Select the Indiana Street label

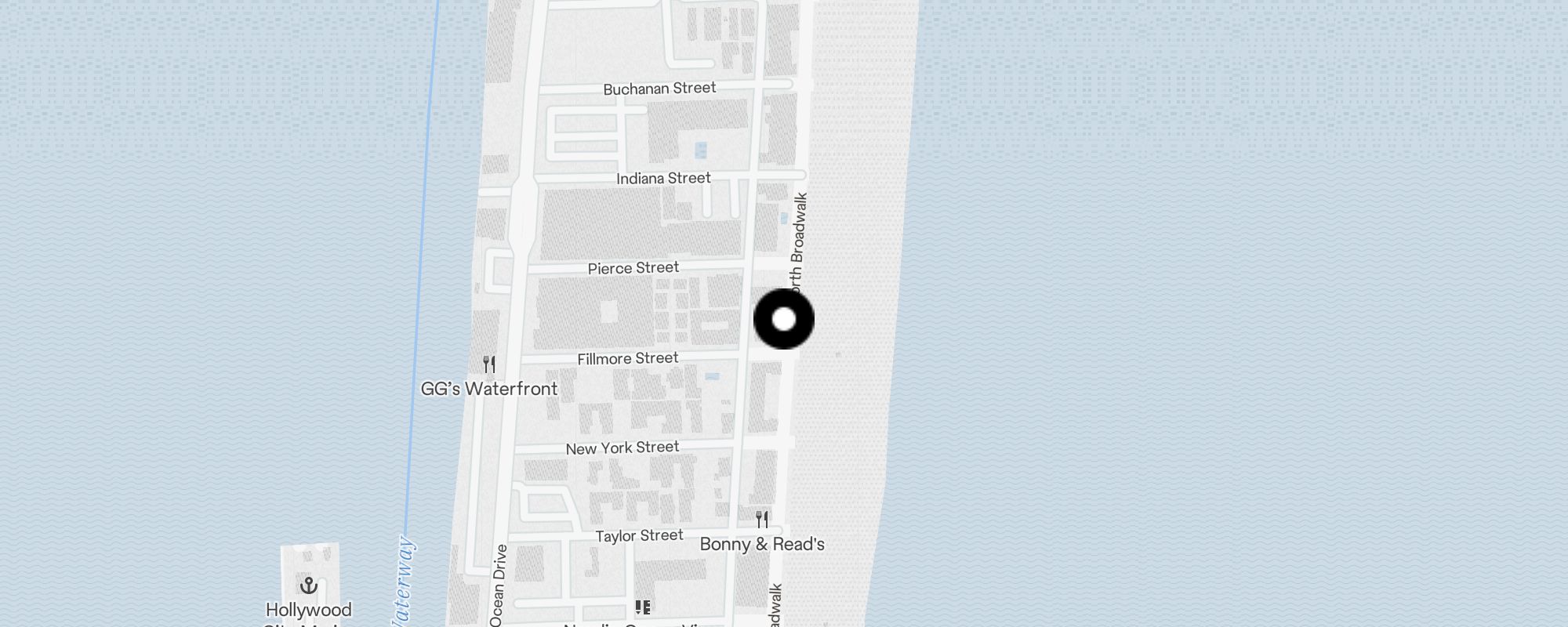(663, 179)
